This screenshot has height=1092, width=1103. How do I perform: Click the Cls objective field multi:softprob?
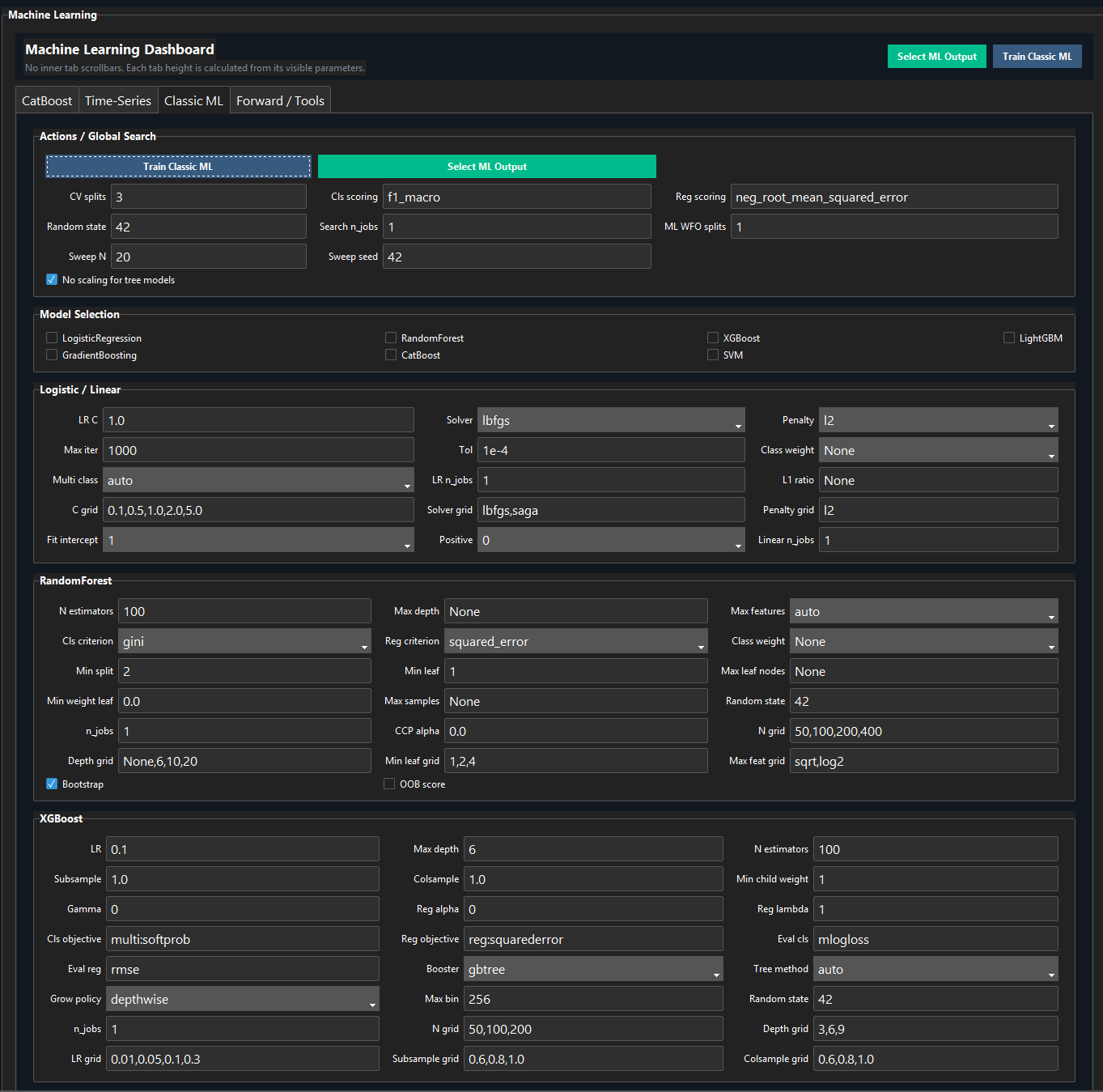(x=243, y=939)
